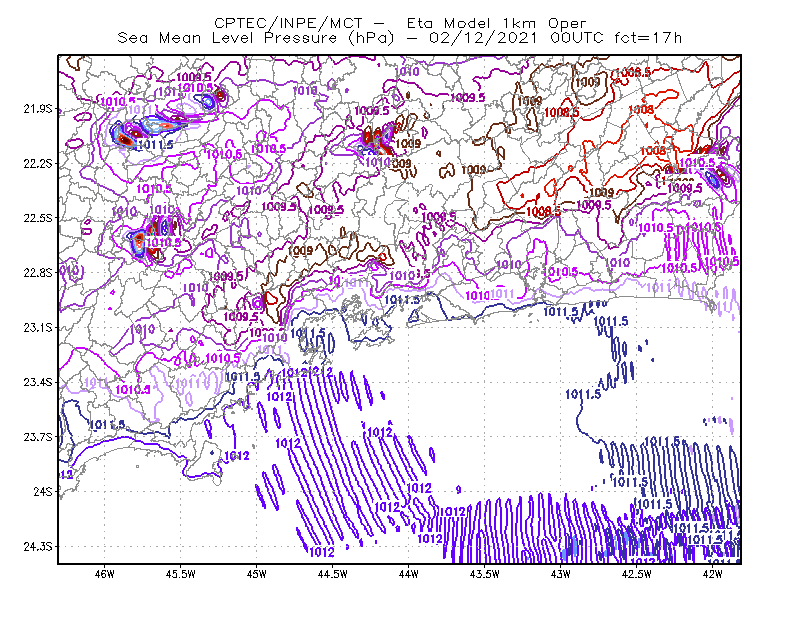Select the 22.5S latitude axis label

38,218
